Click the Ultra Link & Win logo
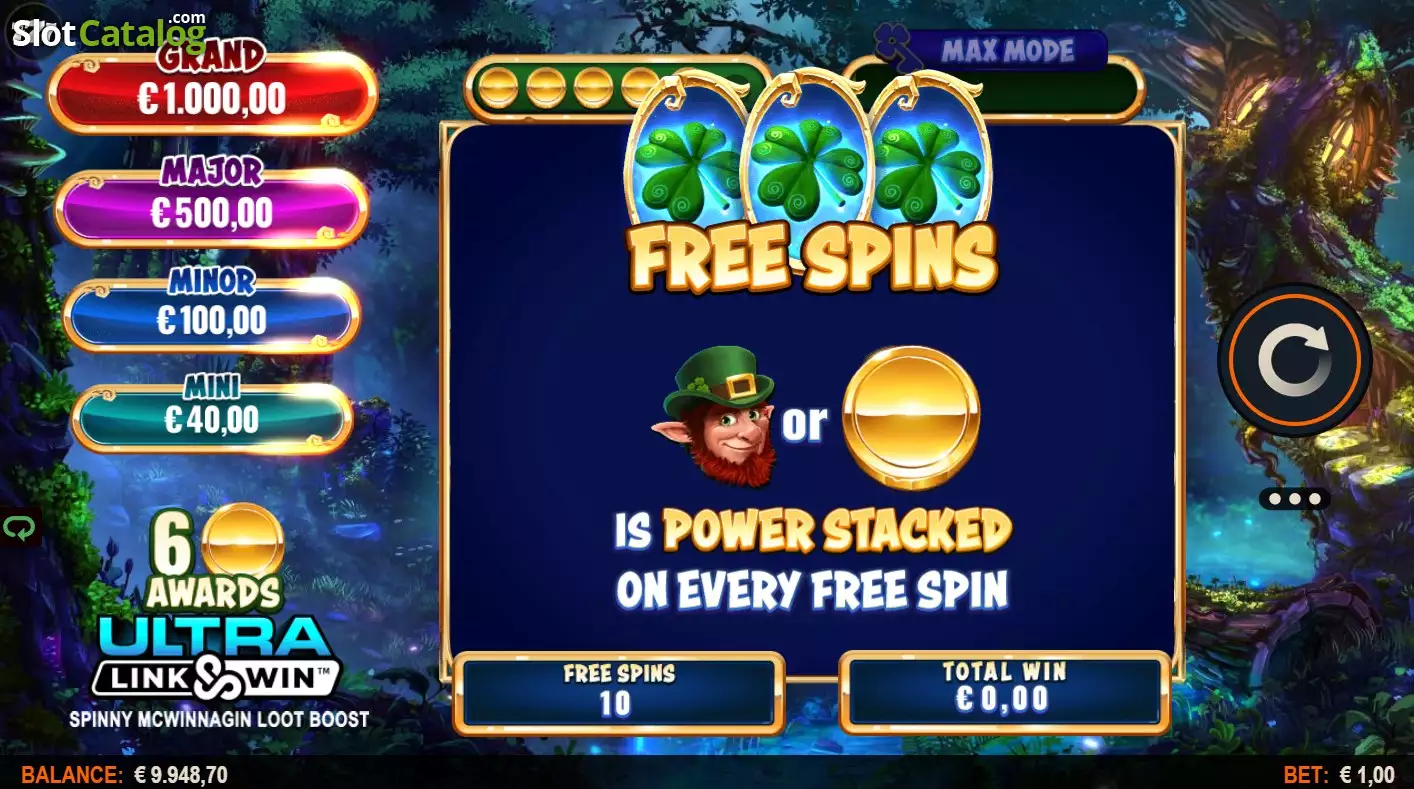1414x789 pixels. [x=216, y=657]
